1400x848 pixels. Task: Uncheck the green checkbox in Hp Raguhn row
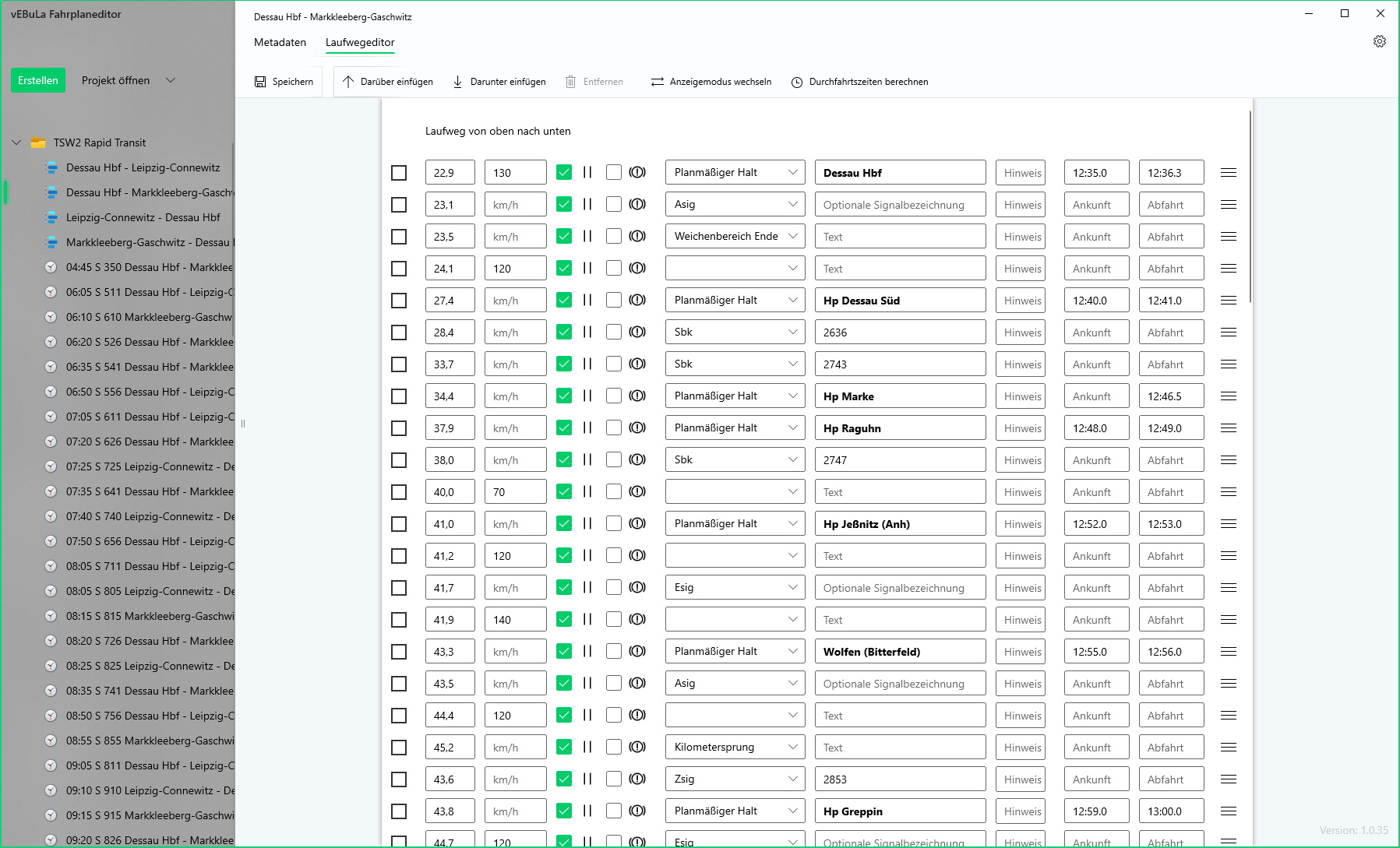(x=564, y=428)
